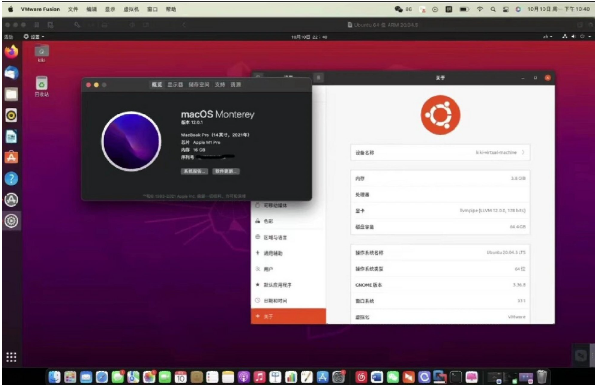The height and width of the screenshot is (387, 596).
Task: Switch to 储存空间 tab in About This Mac
Action: tap(199, 84)
